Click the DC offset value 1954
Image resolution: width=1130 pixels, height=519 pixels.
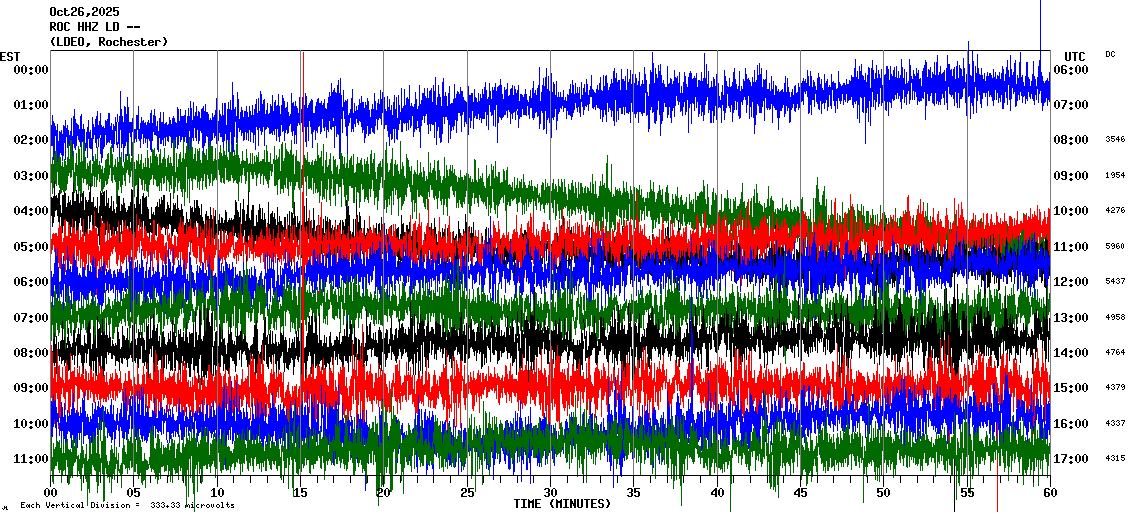coord(1115,175)
